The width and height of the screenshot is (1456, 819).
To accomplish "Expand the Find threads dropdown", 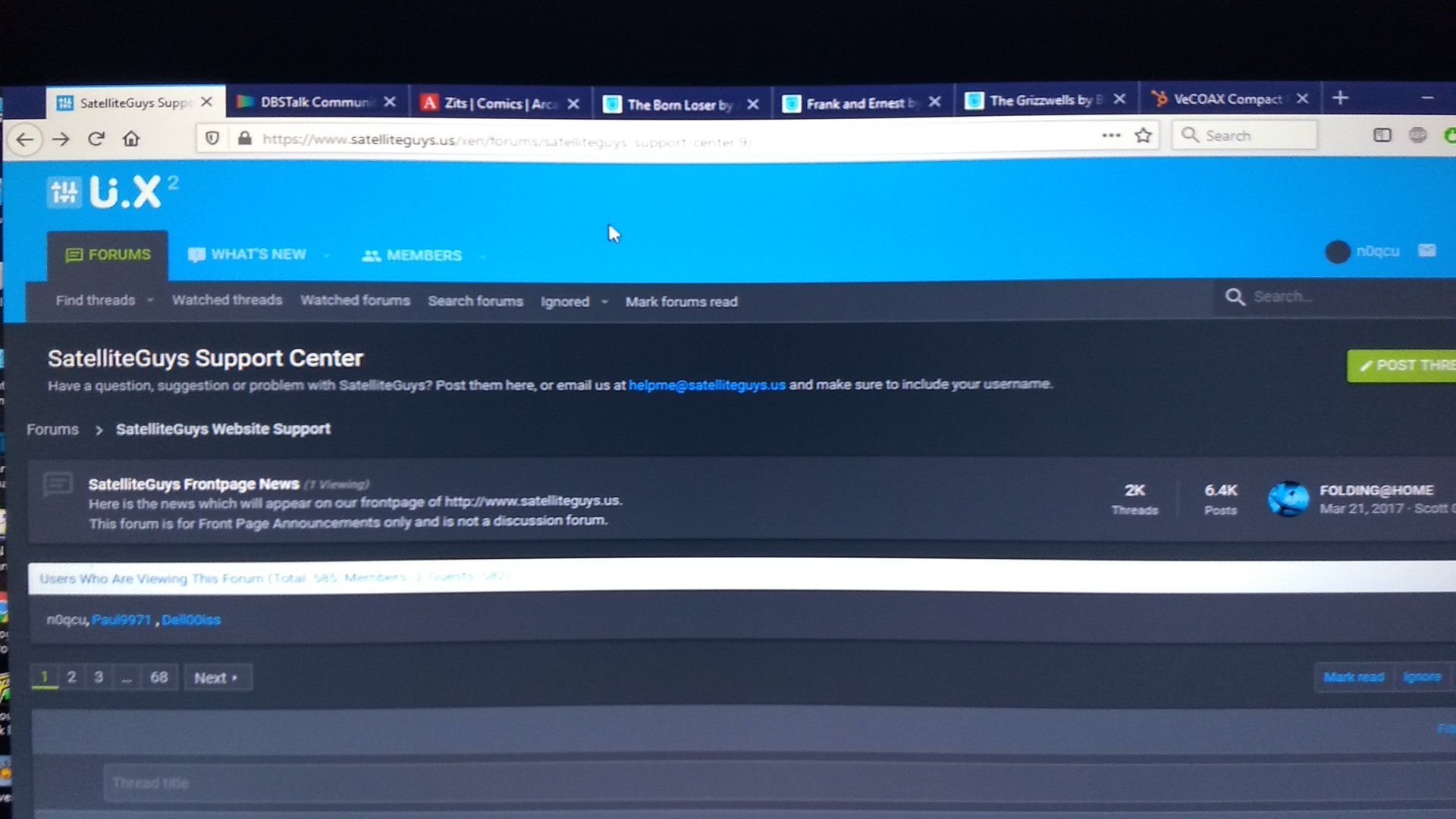I will (150, 300).
